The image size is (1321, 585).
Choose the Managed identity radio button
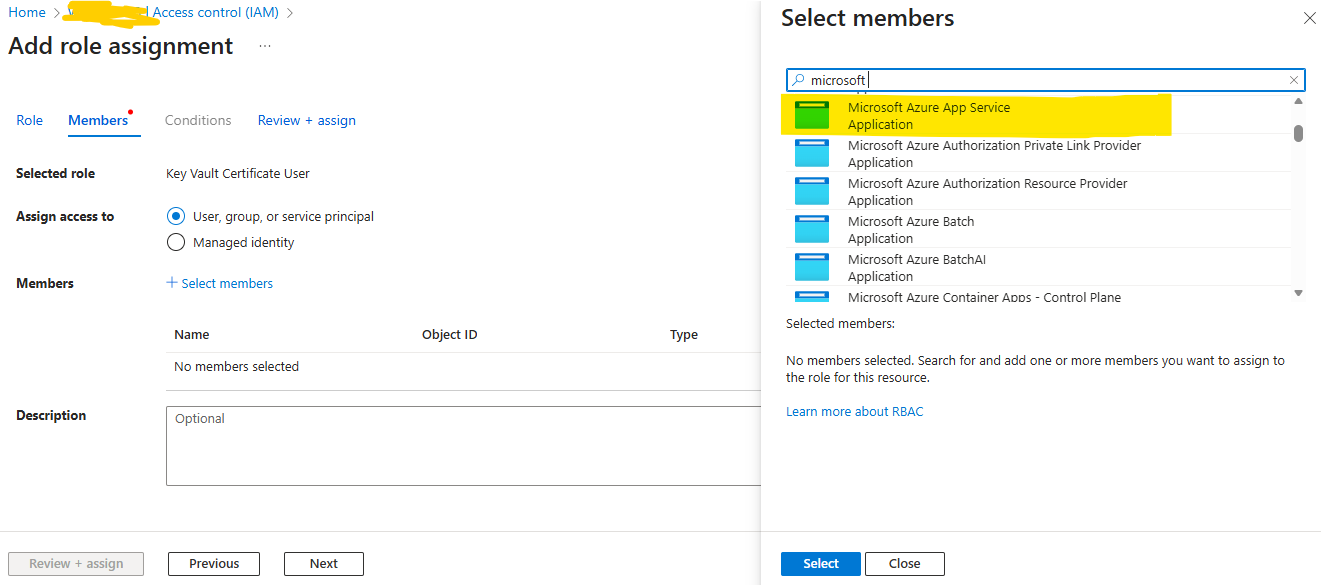point(176,242)
